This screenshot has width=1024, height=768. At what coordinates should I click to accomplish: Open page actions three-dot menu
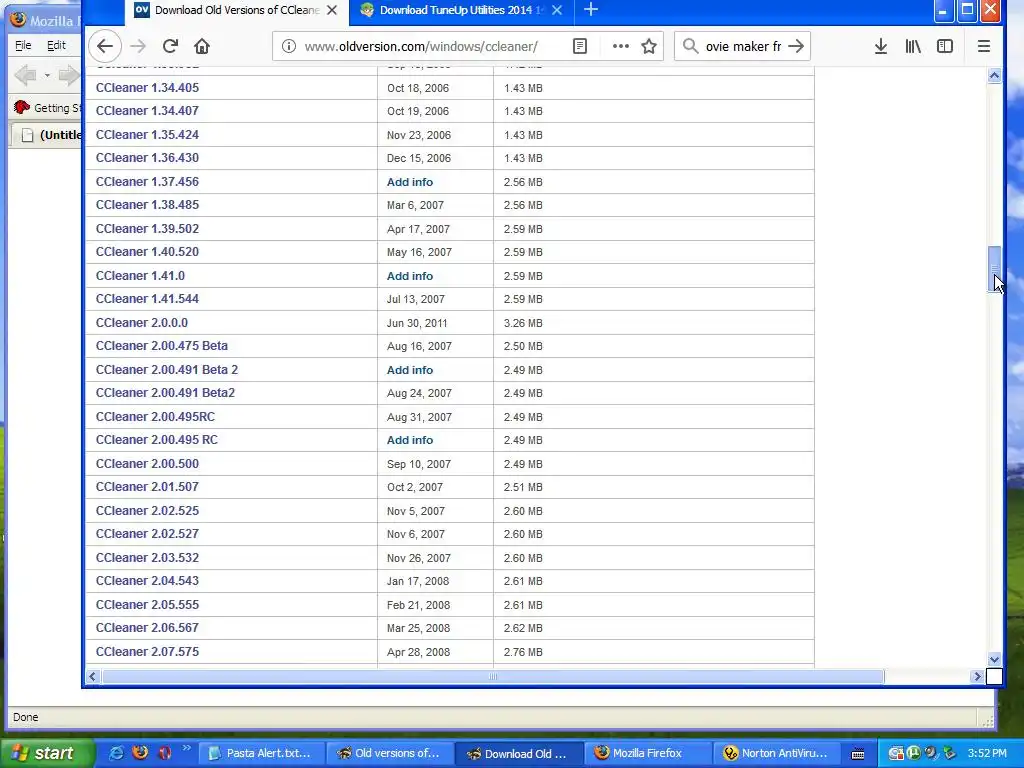point(620,46)
